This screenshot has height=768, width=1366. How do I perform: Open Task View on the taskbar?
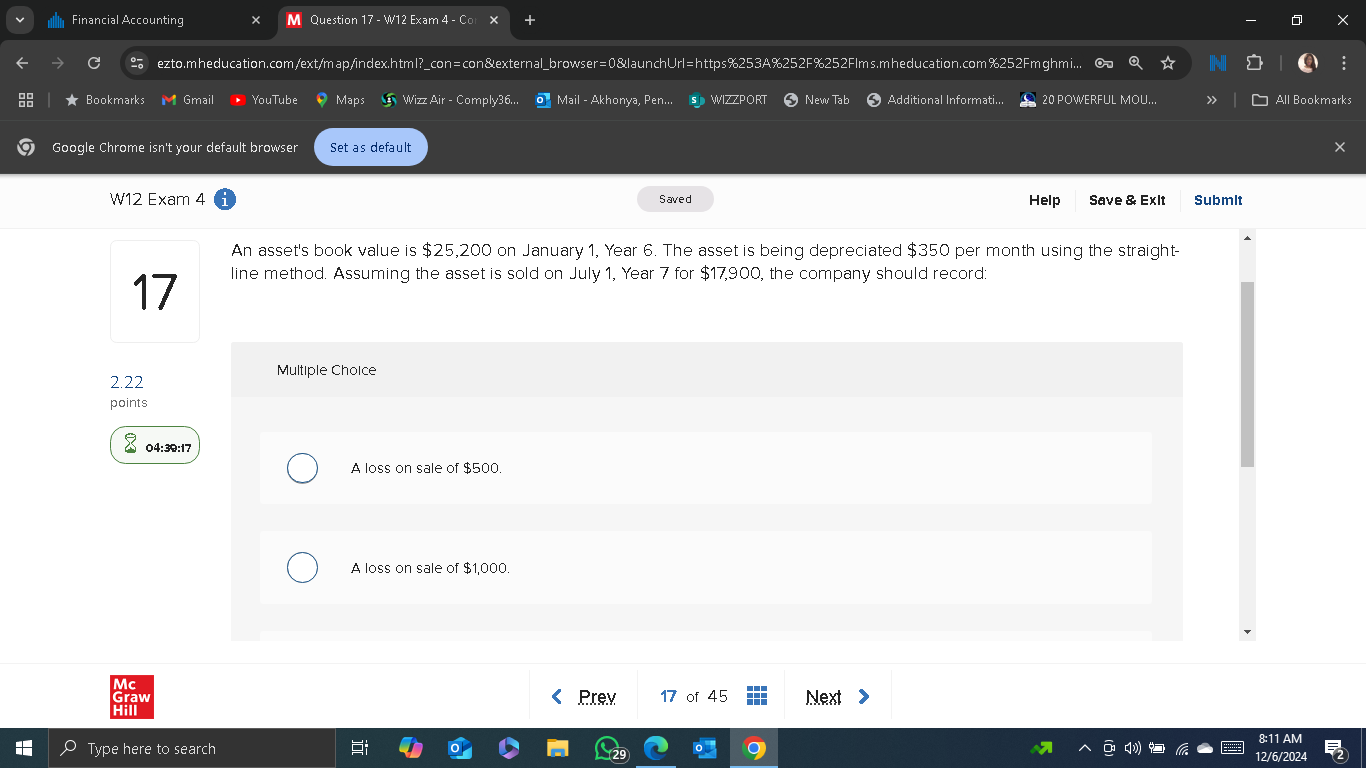(361, 748)
